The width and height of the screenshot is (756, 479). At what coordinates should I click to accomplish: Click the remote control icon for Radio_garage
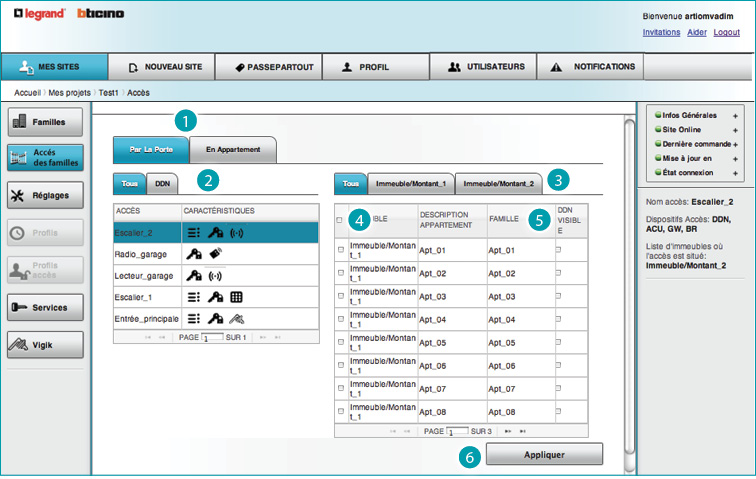point(216,253)
